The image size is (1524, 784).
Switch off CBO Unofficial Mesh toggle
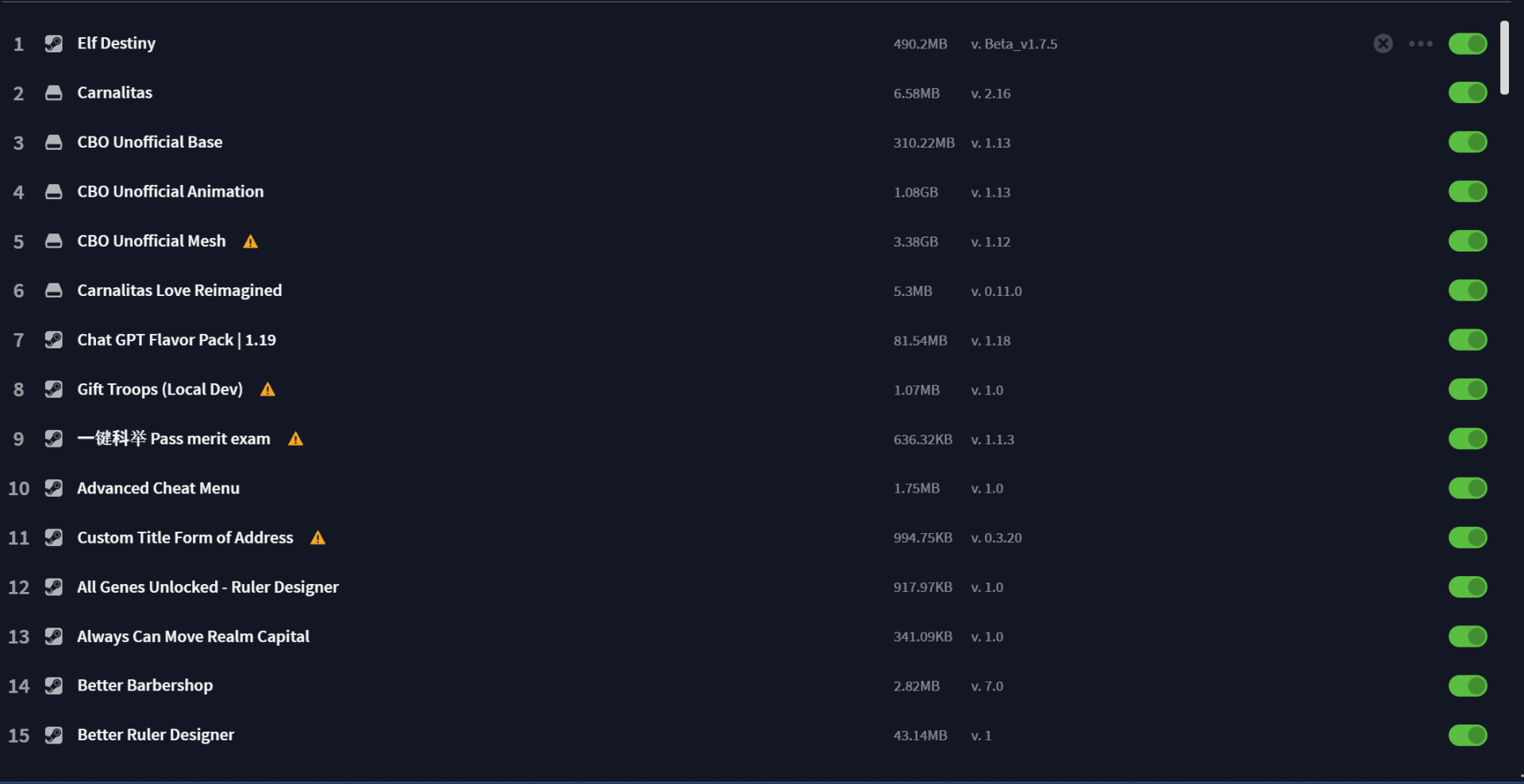coord(1468,241)
